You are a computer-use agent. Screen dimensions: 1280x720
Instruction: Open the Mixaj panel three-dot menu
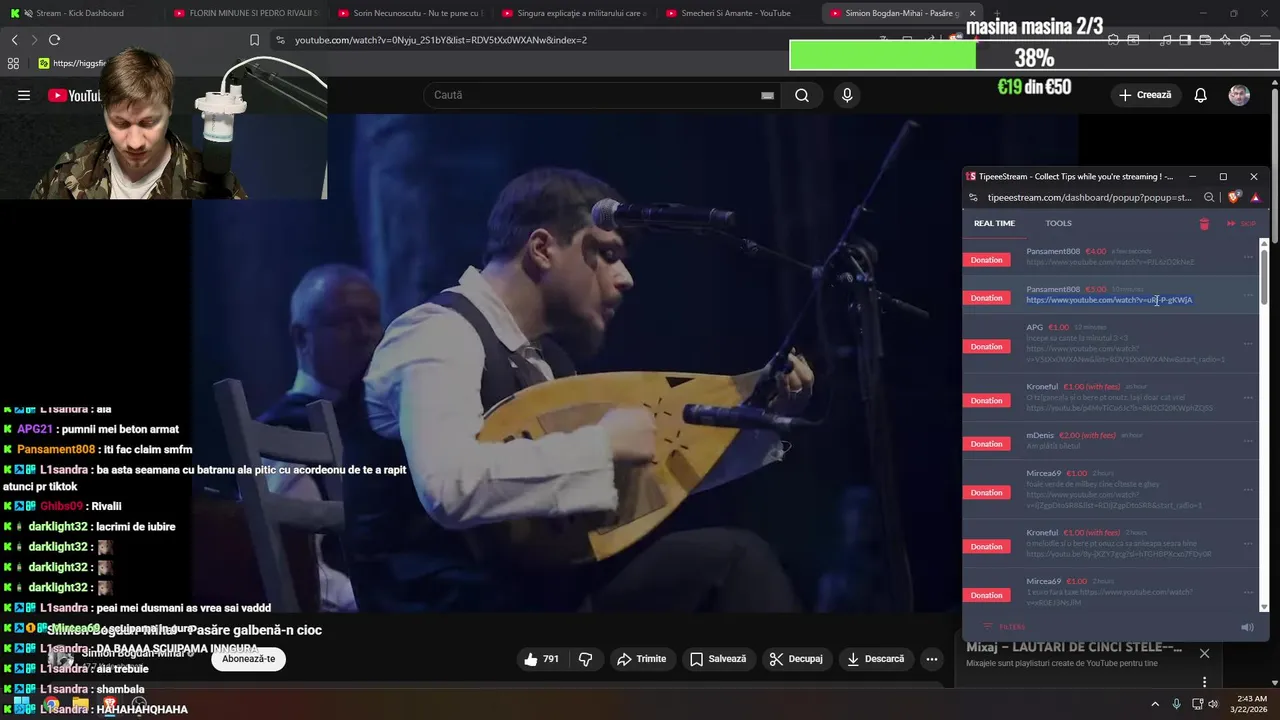1204,682
